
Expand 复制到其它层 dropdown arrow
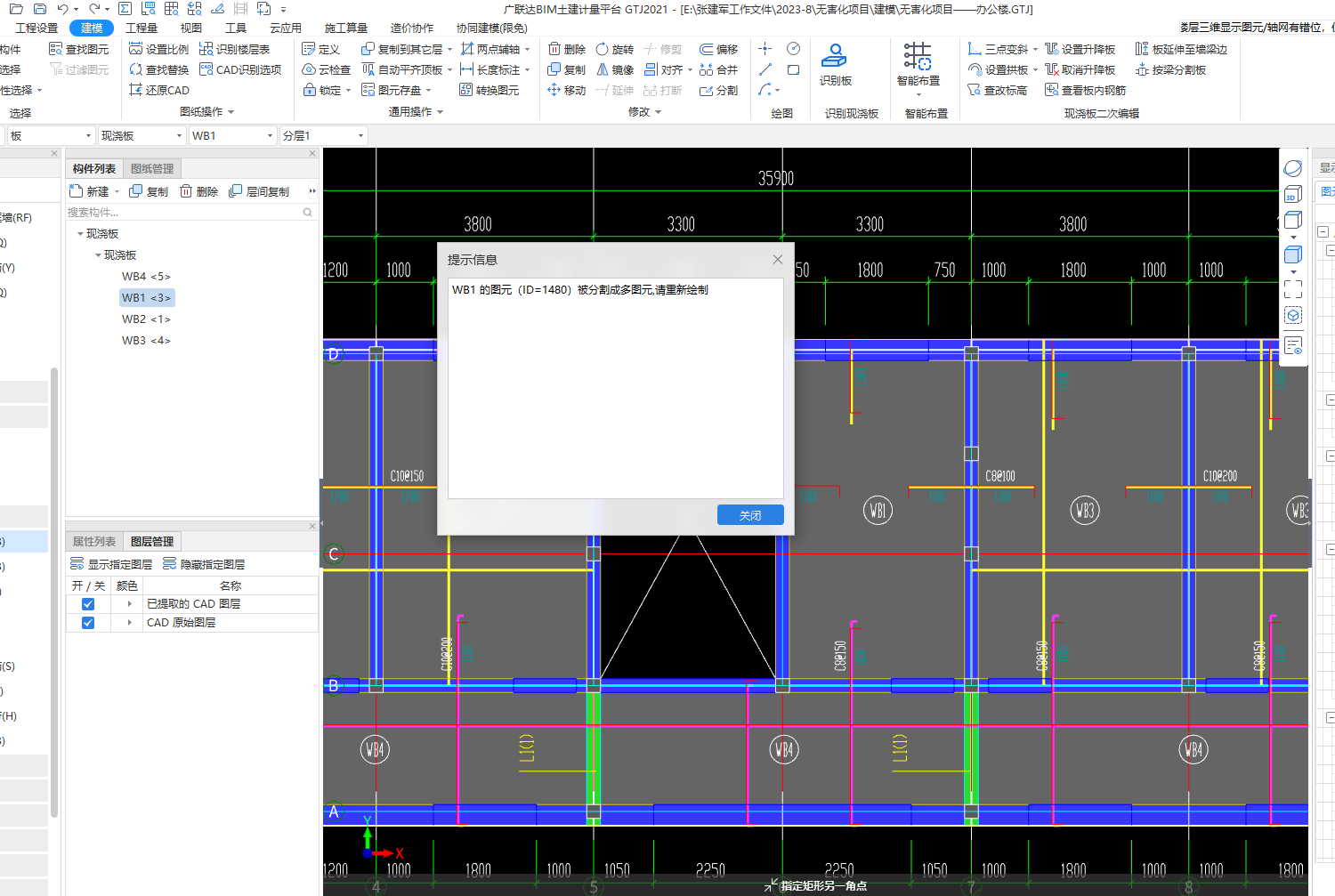coord(449,50)
